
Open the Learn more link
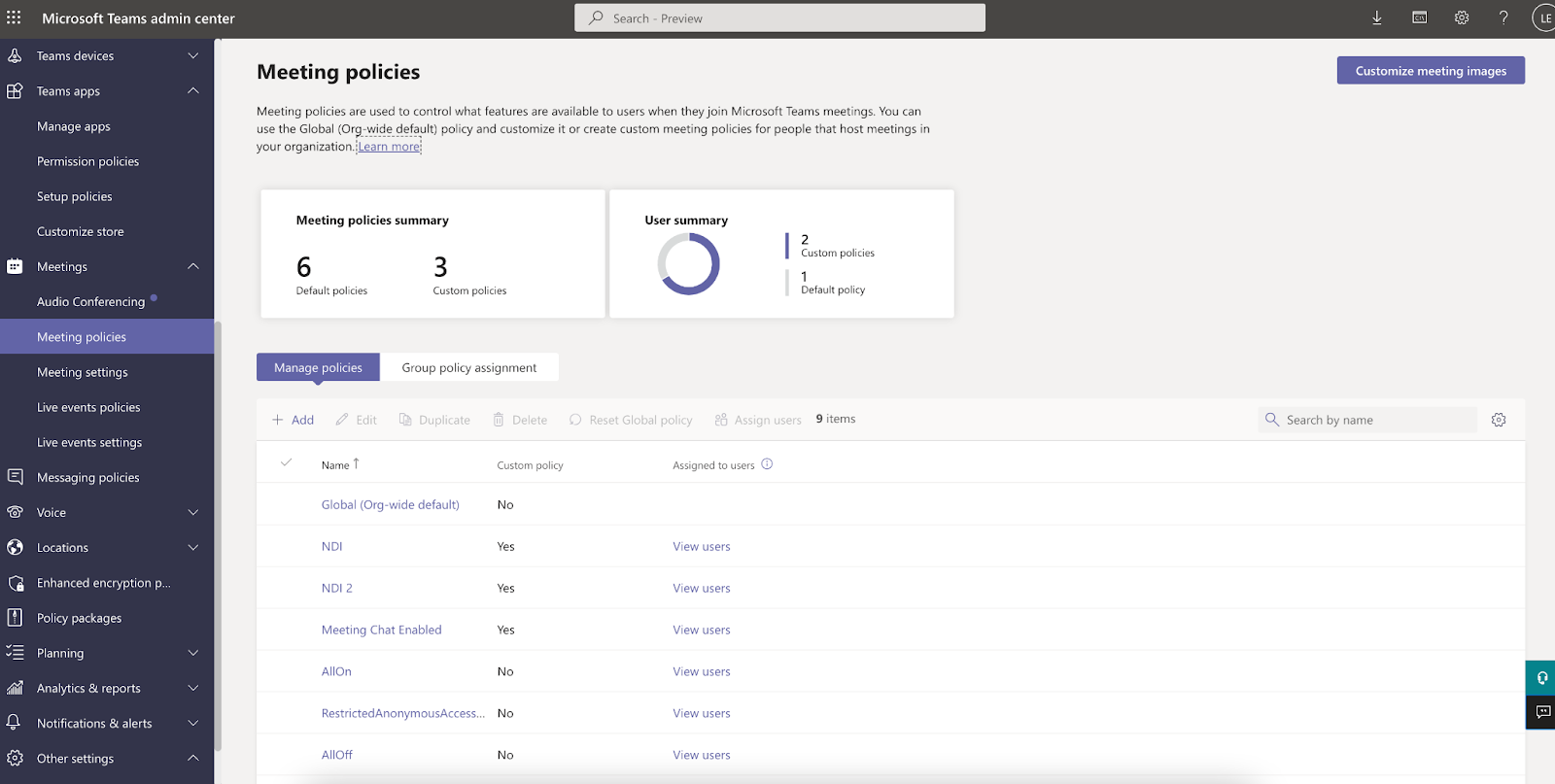[389, 147]
